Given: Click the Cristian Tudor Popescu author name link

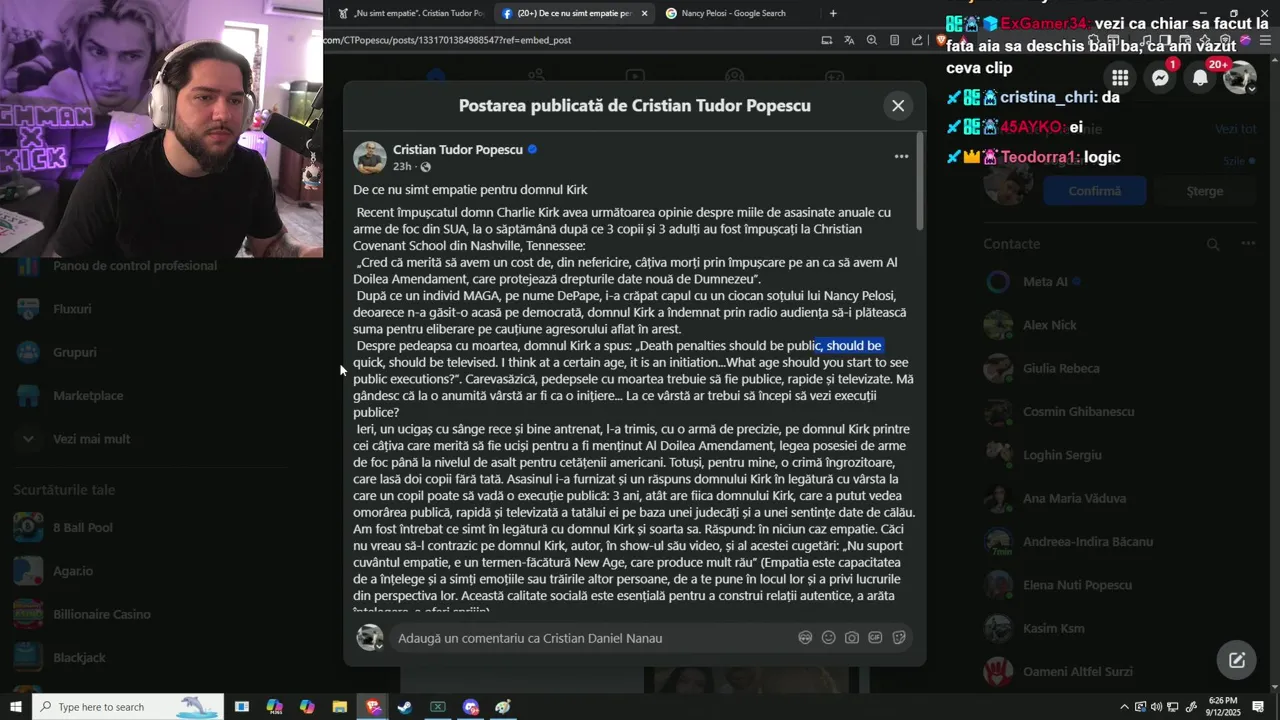Looking at the screenshot, I should click(x=458, y=149).
